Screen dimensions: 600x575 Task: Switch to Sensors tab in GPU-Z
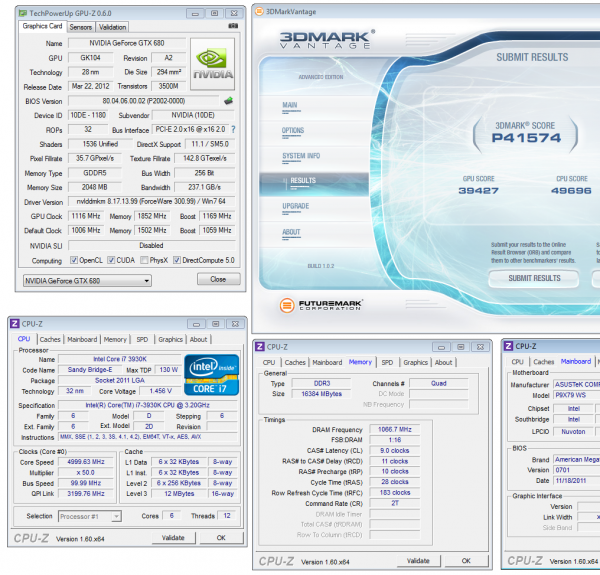[x=81, y=27]
